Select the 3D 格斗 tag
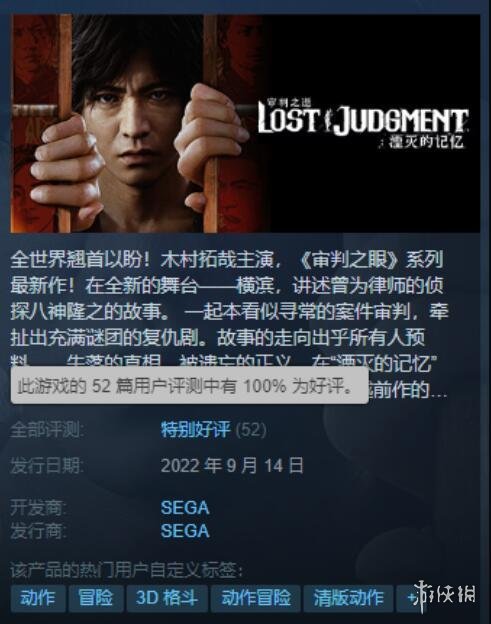This screenshot has height=624, width=491. 167,598
